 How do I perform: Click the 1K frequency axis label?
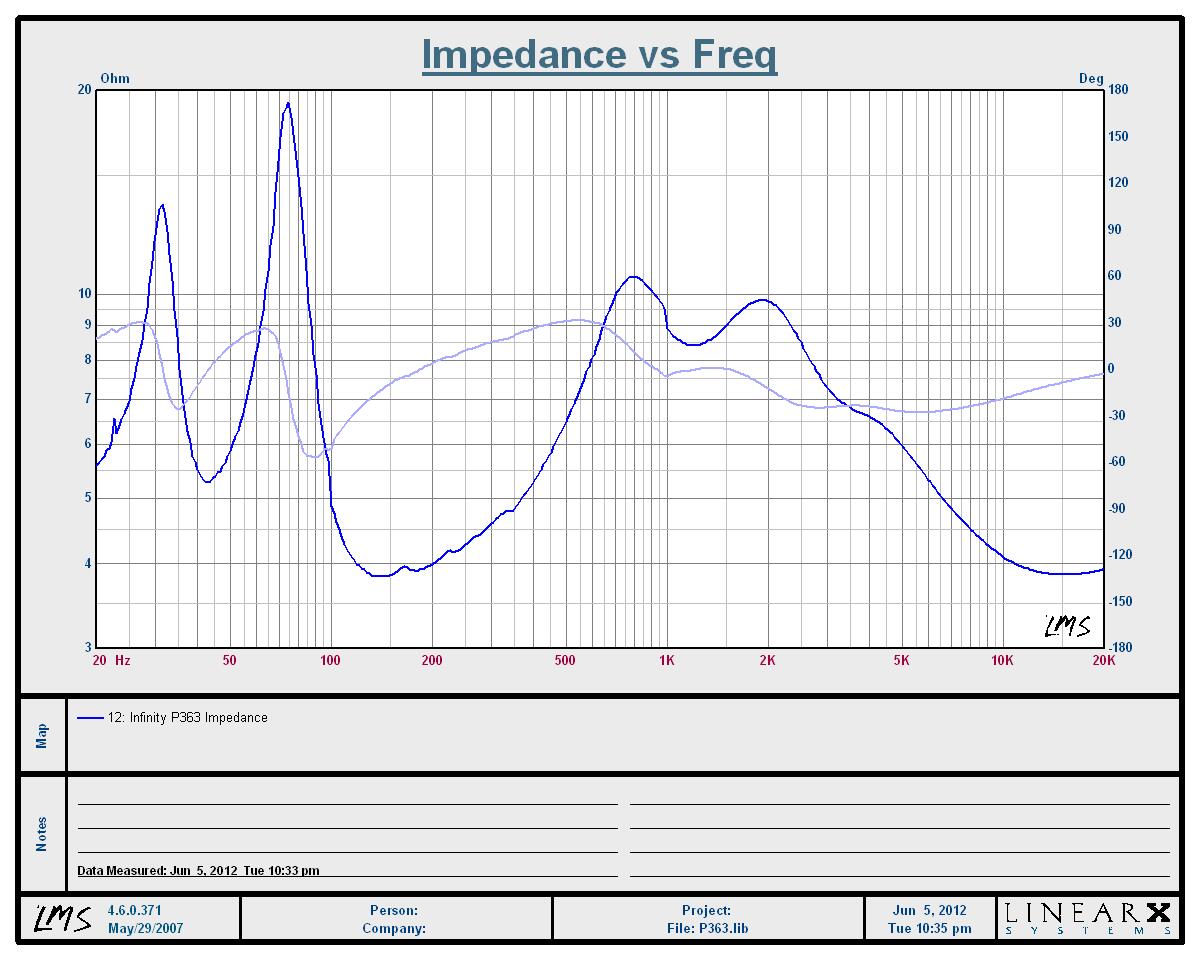click(x=667, y=661)
